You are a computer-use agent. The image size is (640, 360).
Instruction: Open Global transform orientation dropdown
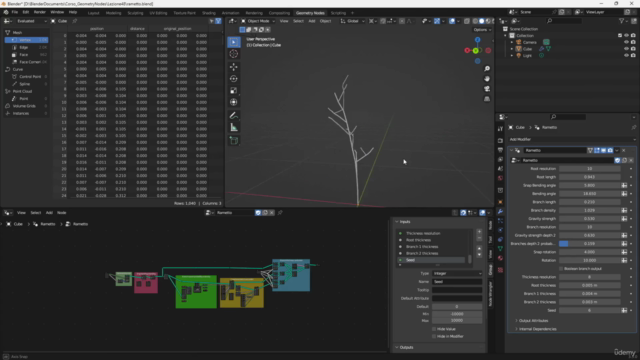coord(353,21)
